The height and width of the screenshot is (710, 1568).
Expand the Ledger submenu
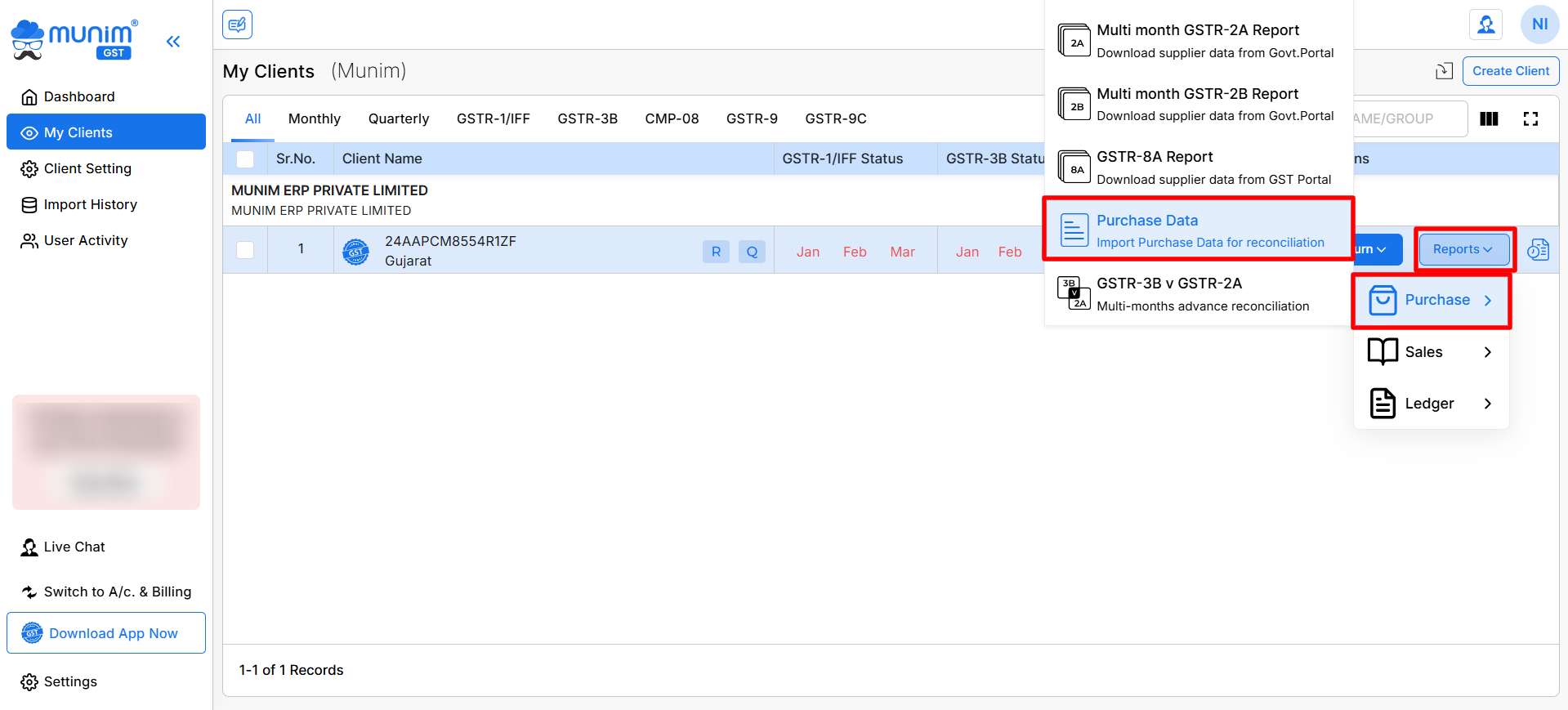pos(1430,404)
